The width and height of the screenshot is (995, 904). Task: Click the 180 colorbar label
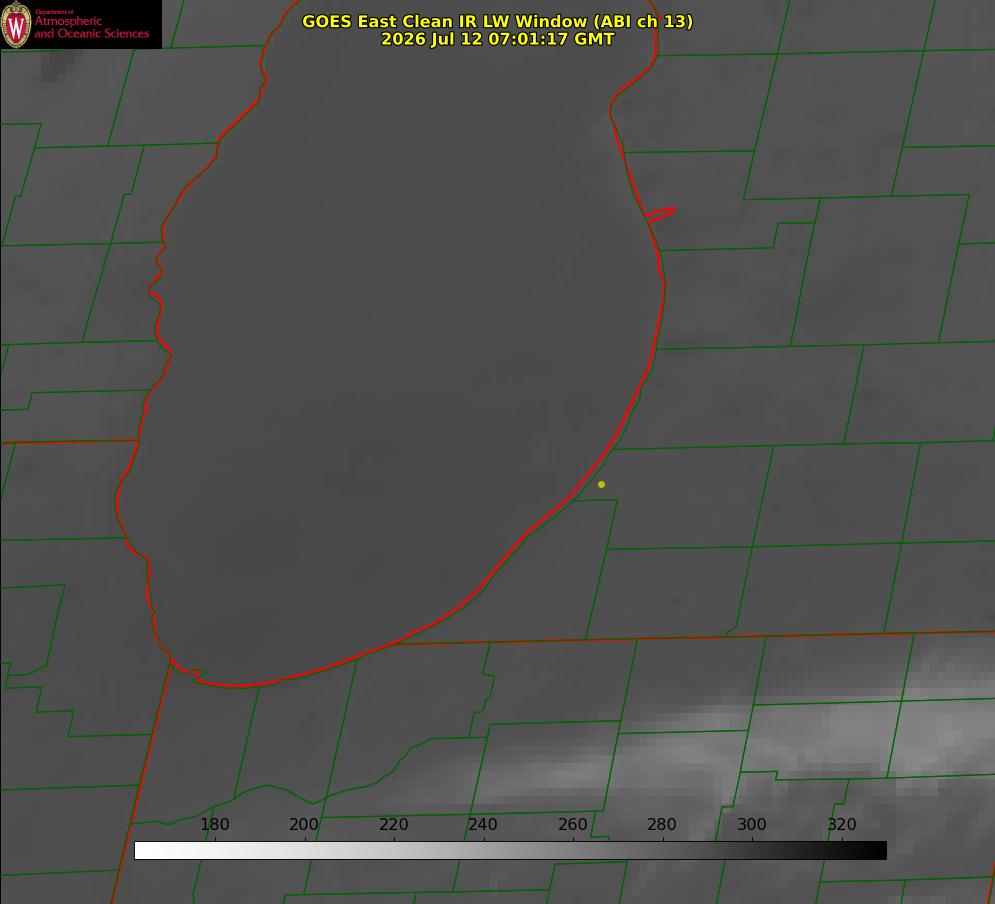[214, 824]
